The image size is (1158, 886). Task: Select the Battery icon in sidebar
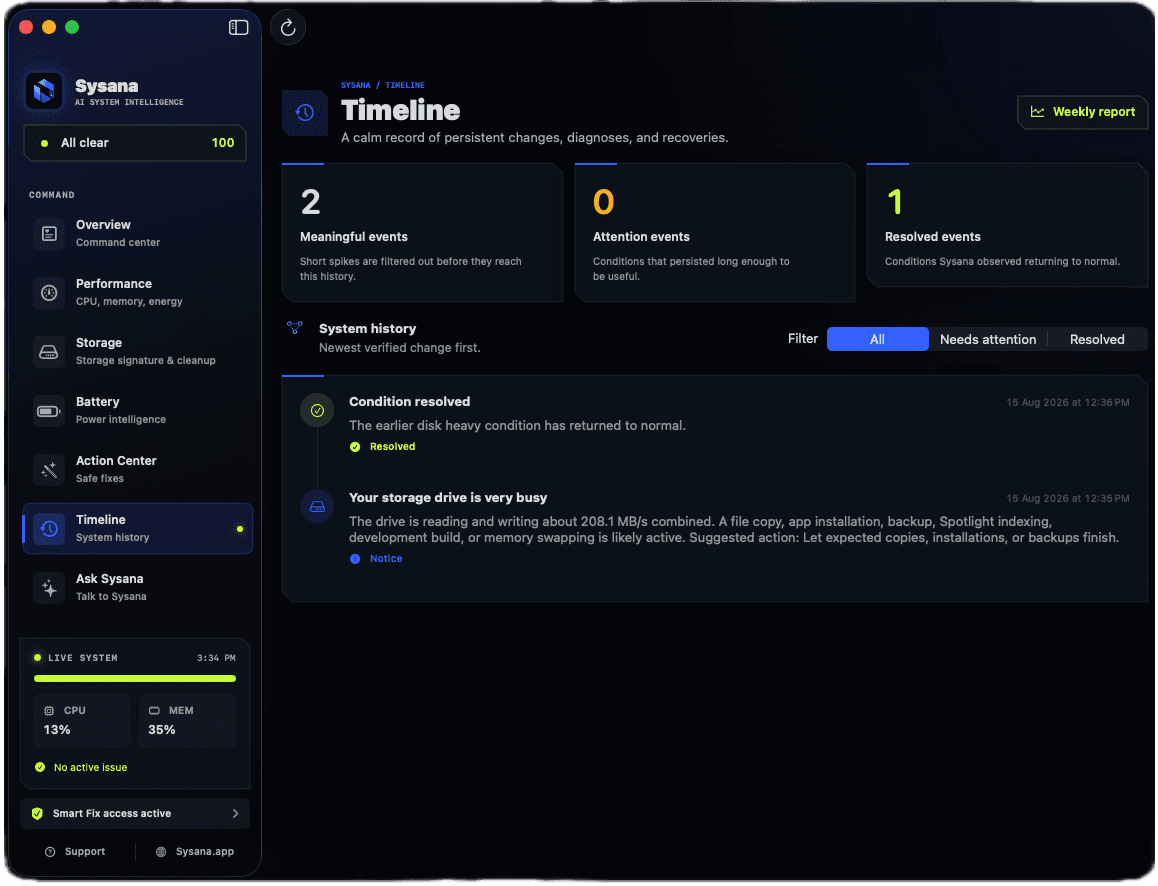(49, 411)
